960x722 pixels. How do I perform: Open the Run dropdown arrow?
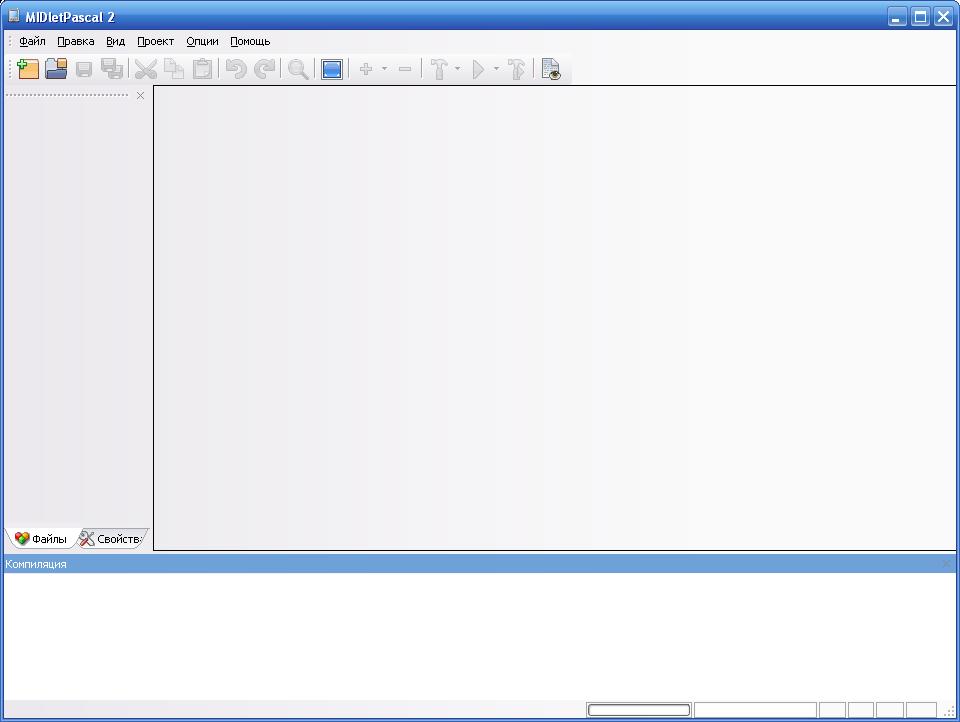[x=497, y=69]
